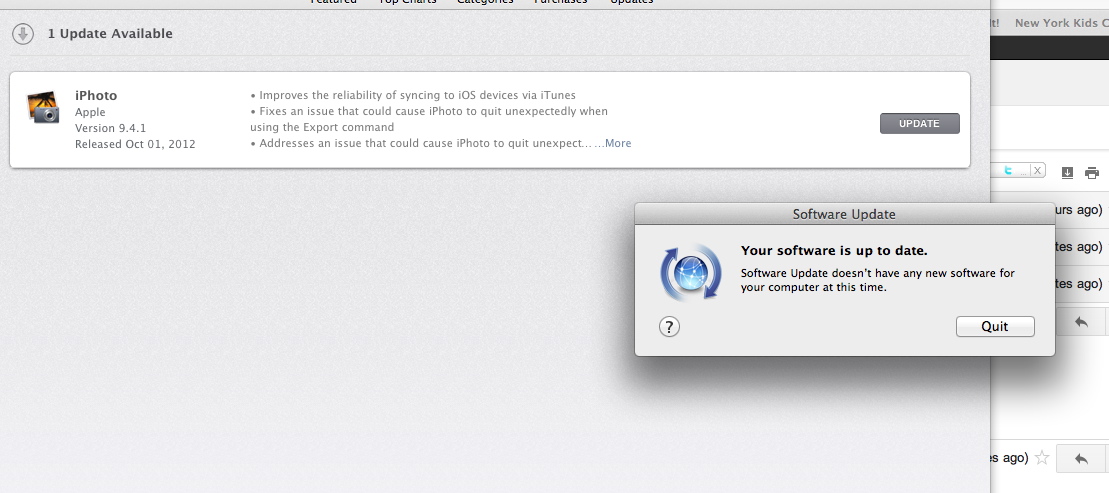
Task: Click the UPDATE button for iPhoto
Action: pyautogui.click(x=919, y=124)
